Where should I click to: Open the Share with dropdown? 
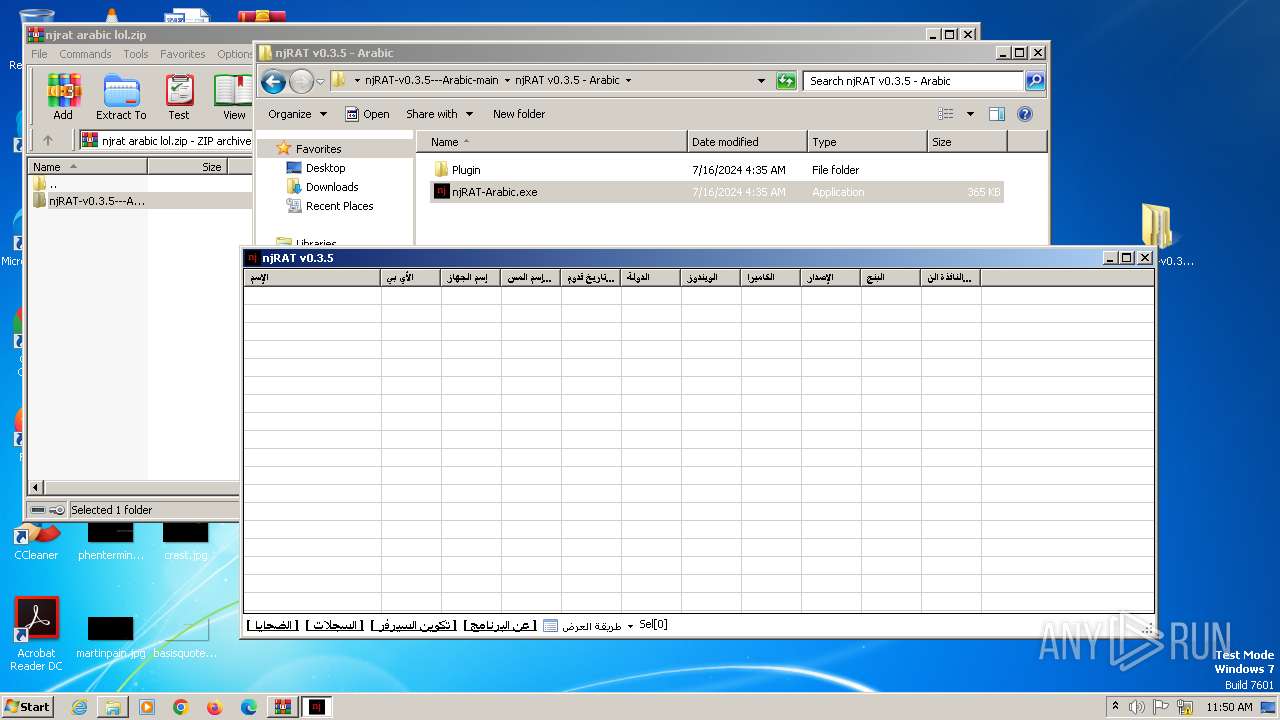pyautogui.click(x=439, y=114)
